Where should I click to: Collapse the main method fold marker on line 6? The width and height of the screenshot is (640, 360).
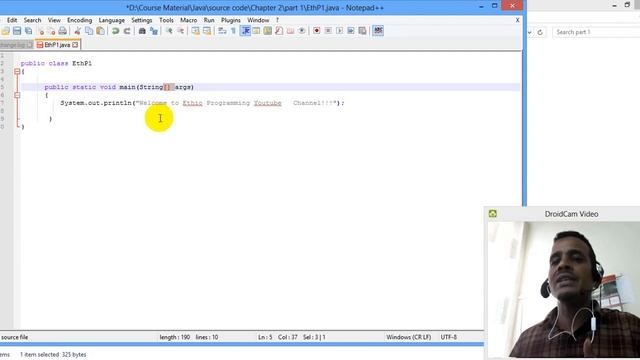17,95
